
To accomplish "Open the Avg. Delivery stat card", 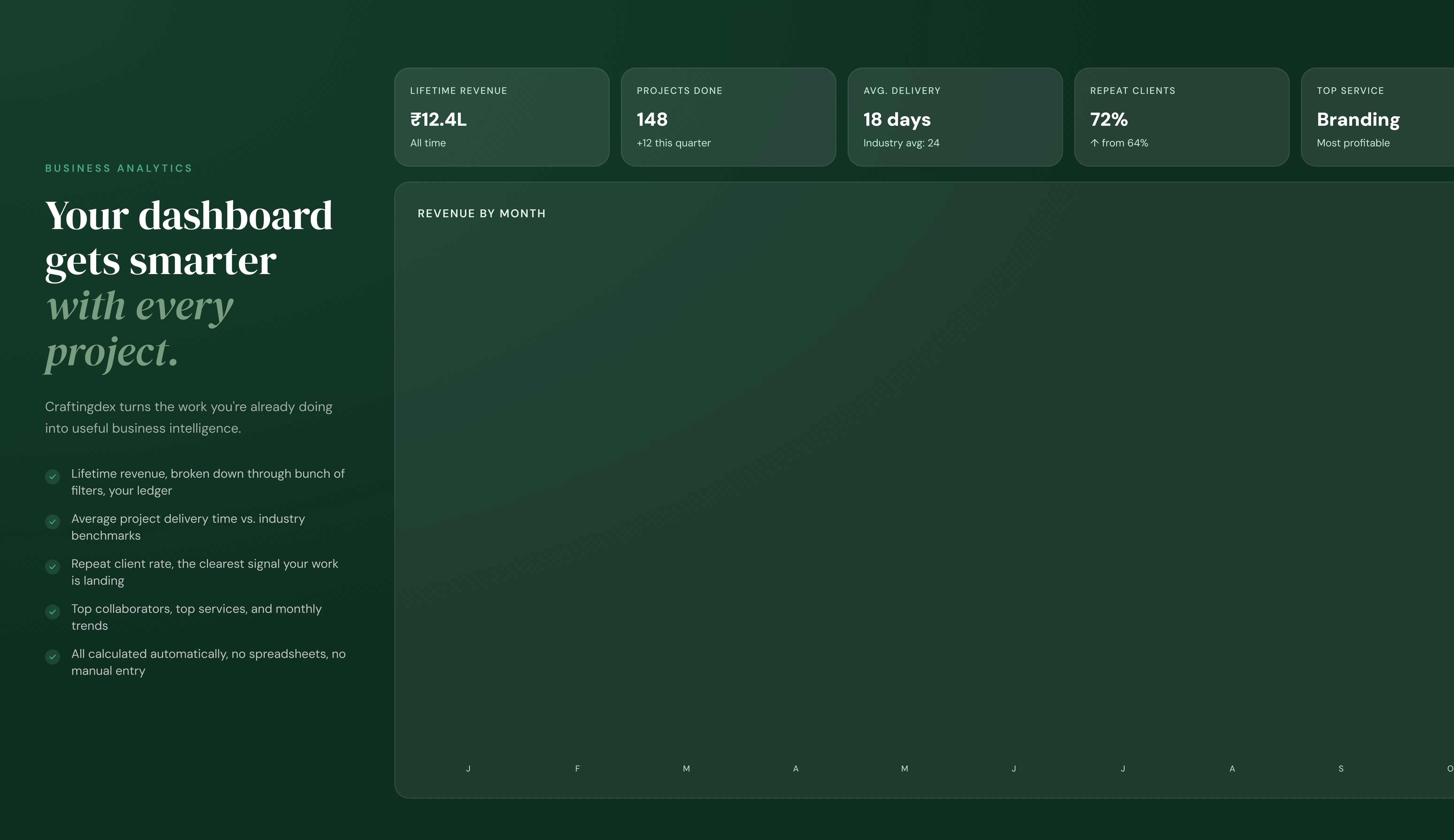I will pos(955,117).
